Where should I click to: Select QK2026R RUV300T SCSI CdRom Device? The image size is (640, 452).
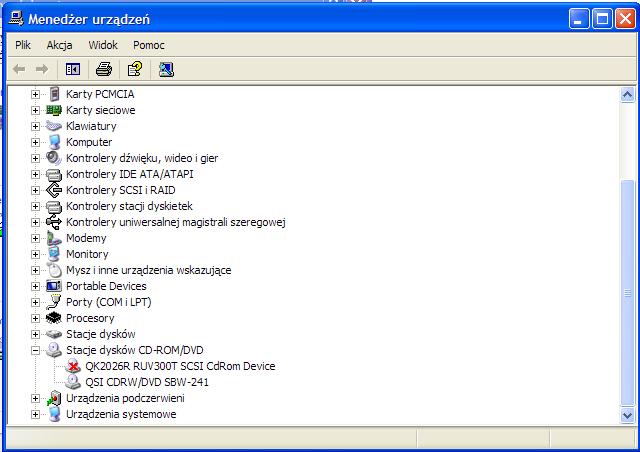(180, 366)
